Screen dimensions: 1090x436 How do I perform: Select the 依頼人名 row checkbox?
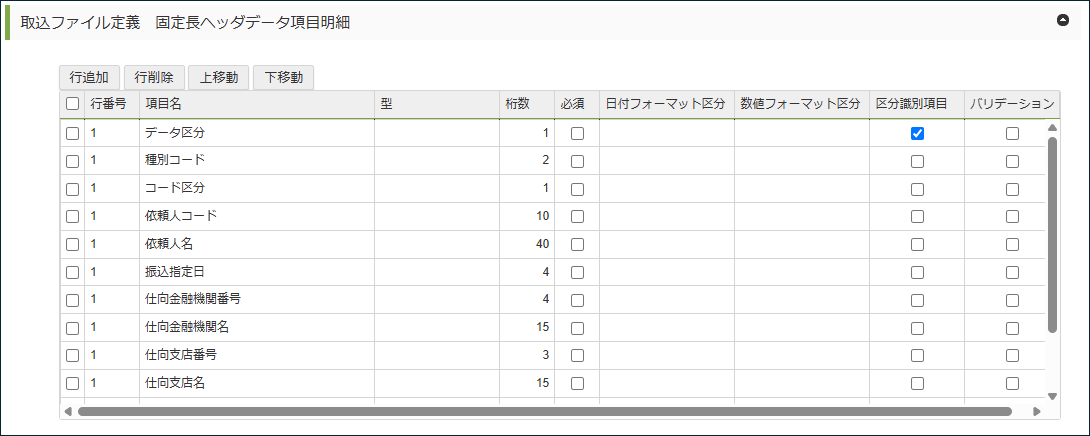point(72,244)
